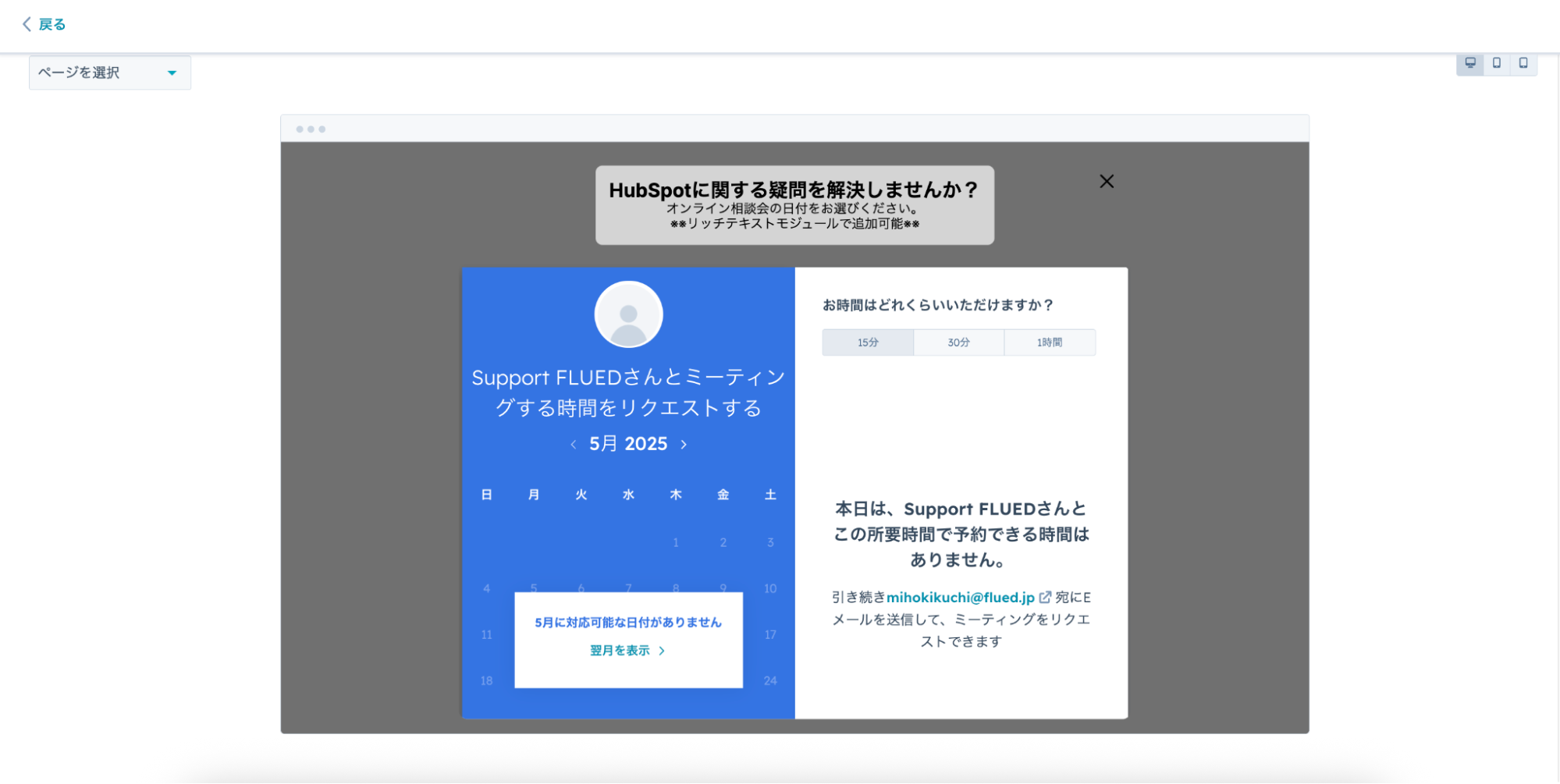Open the ページを選択 dropdown
1560x784 pixels.
tap(110, 73)
